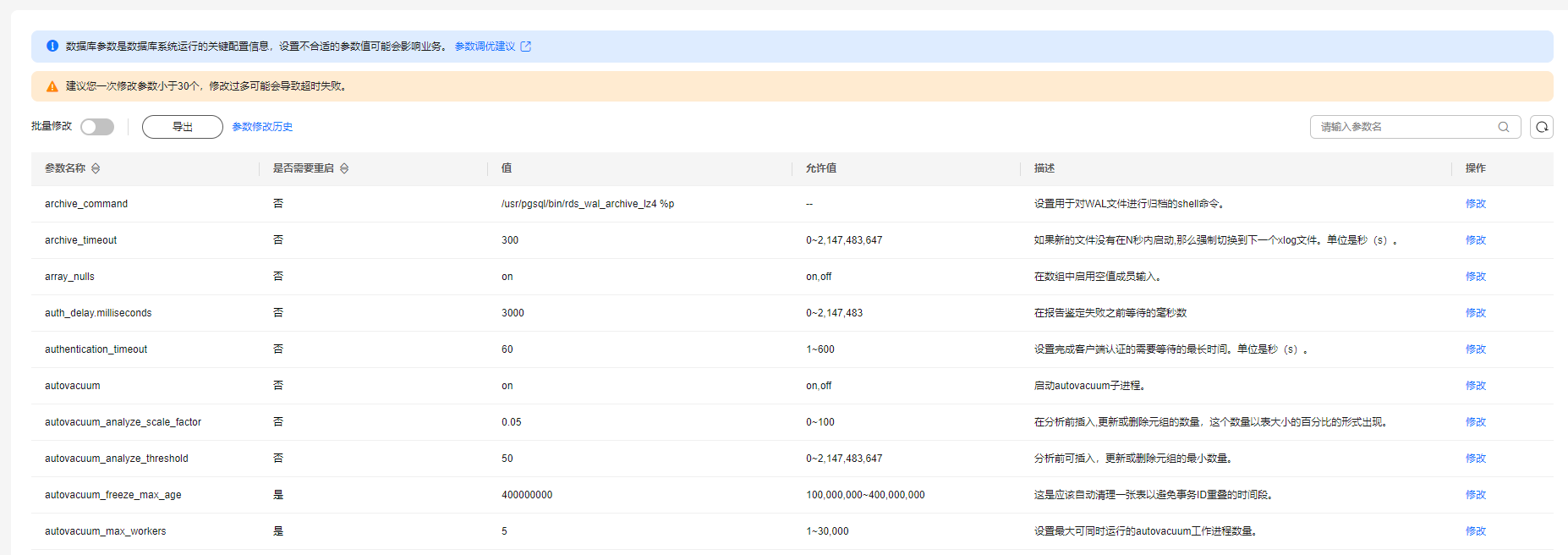Click the blue info icon in banner
Screen dimensions: 1568x555
pyautogui.click(x=52, y=47)
